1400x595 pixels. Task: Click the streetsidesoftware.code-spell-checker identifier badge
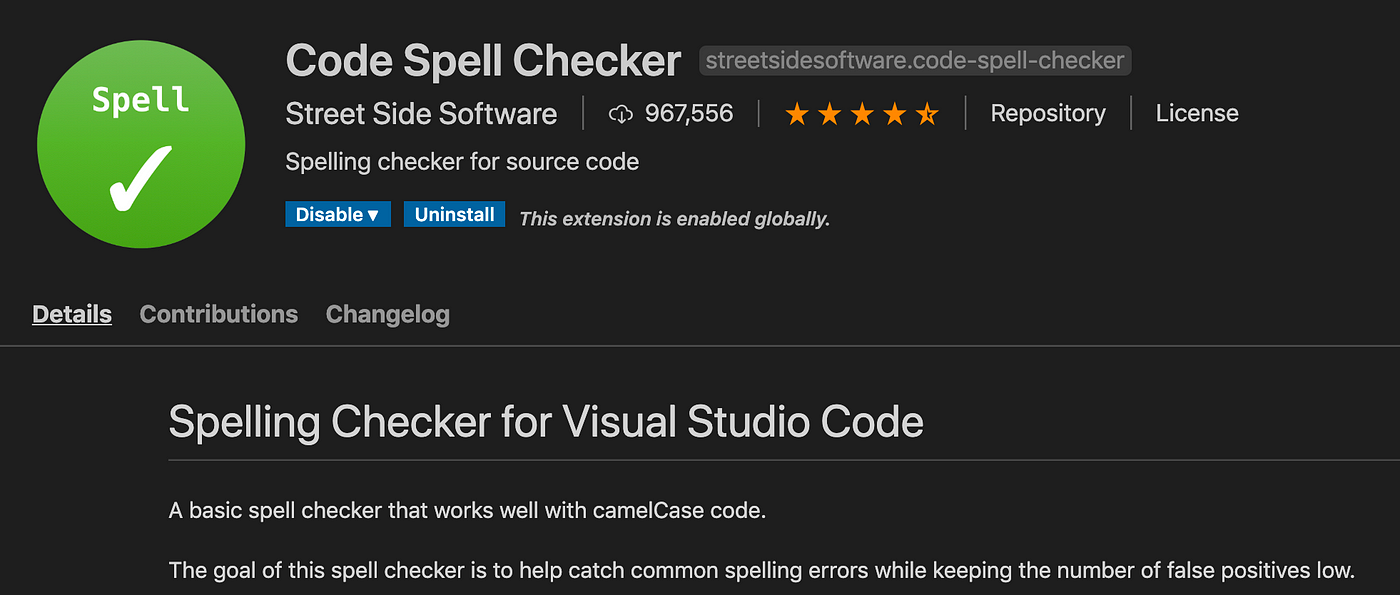(915, 60)
